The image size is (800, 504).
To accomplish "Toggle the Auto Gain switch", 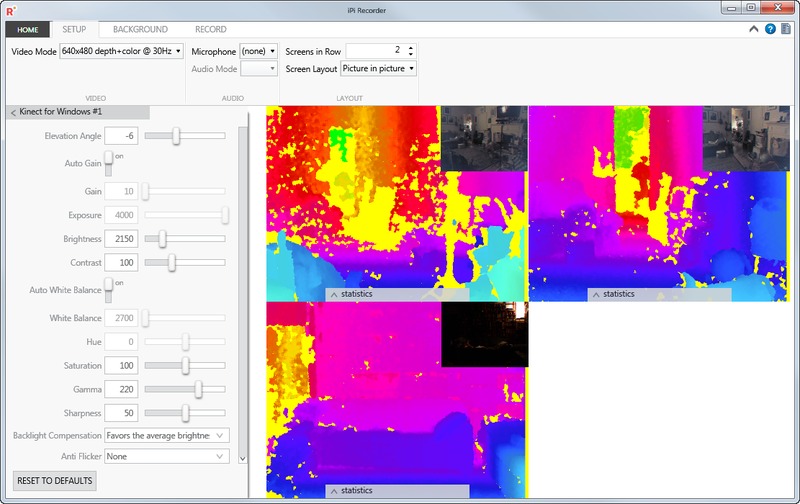I will (x=109, y=163).
